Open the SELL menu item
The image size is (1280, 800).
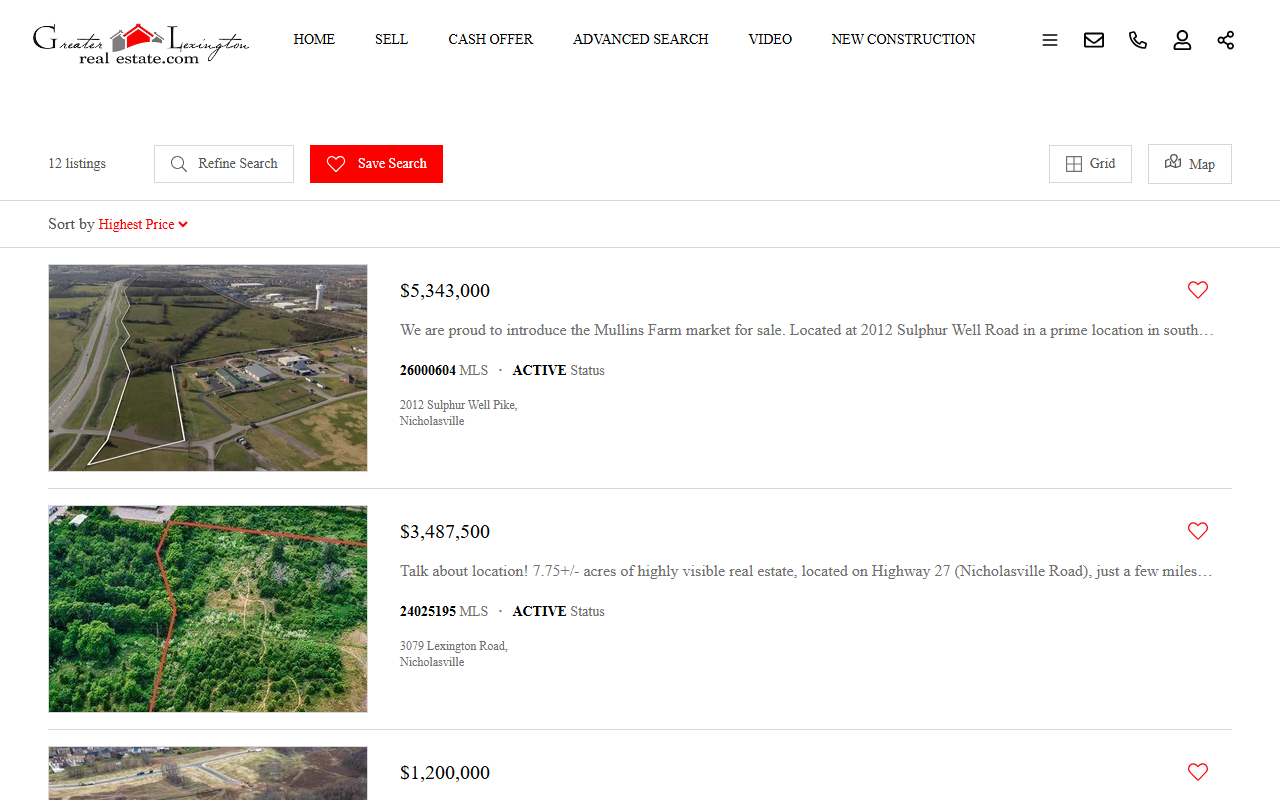pos(391,39)
